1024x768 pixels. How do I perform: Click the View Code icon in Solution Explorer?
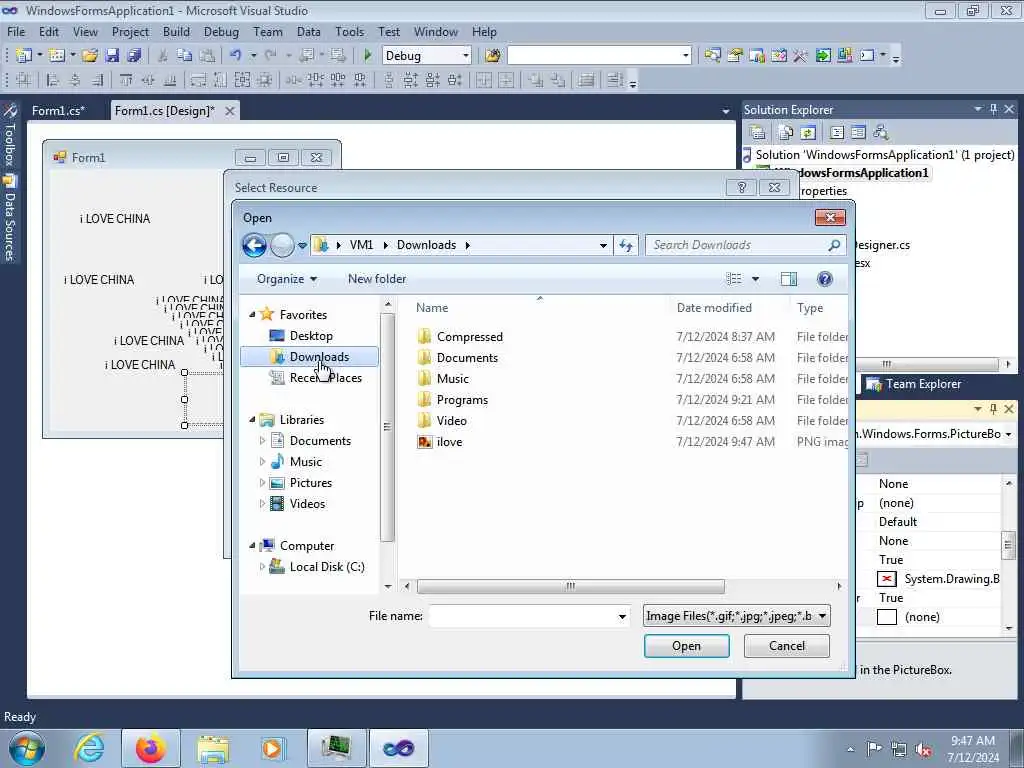[837, 133]
